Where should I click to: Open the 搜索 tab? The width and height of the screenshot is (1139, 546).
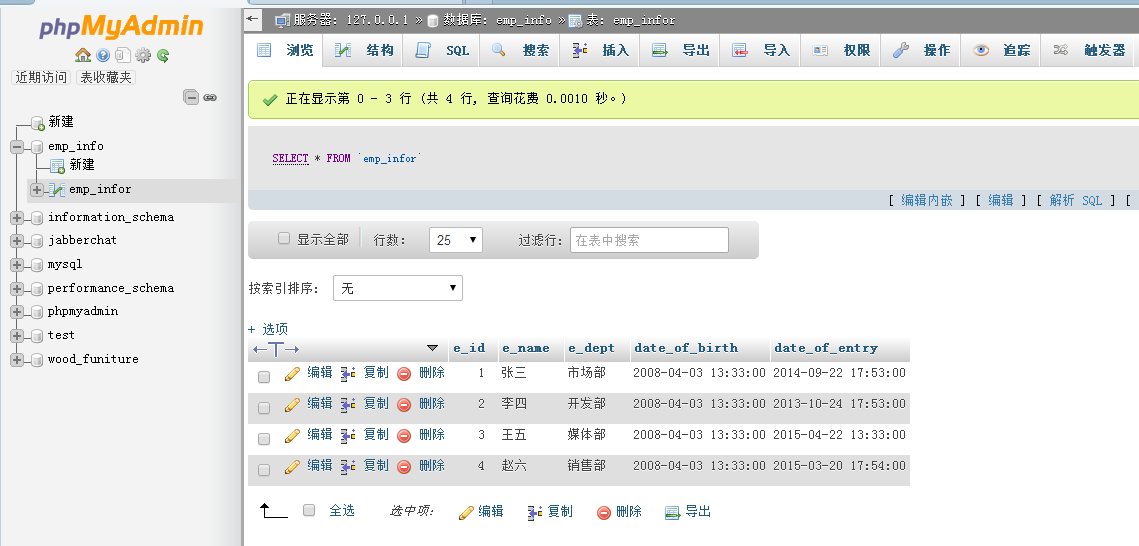519,50
